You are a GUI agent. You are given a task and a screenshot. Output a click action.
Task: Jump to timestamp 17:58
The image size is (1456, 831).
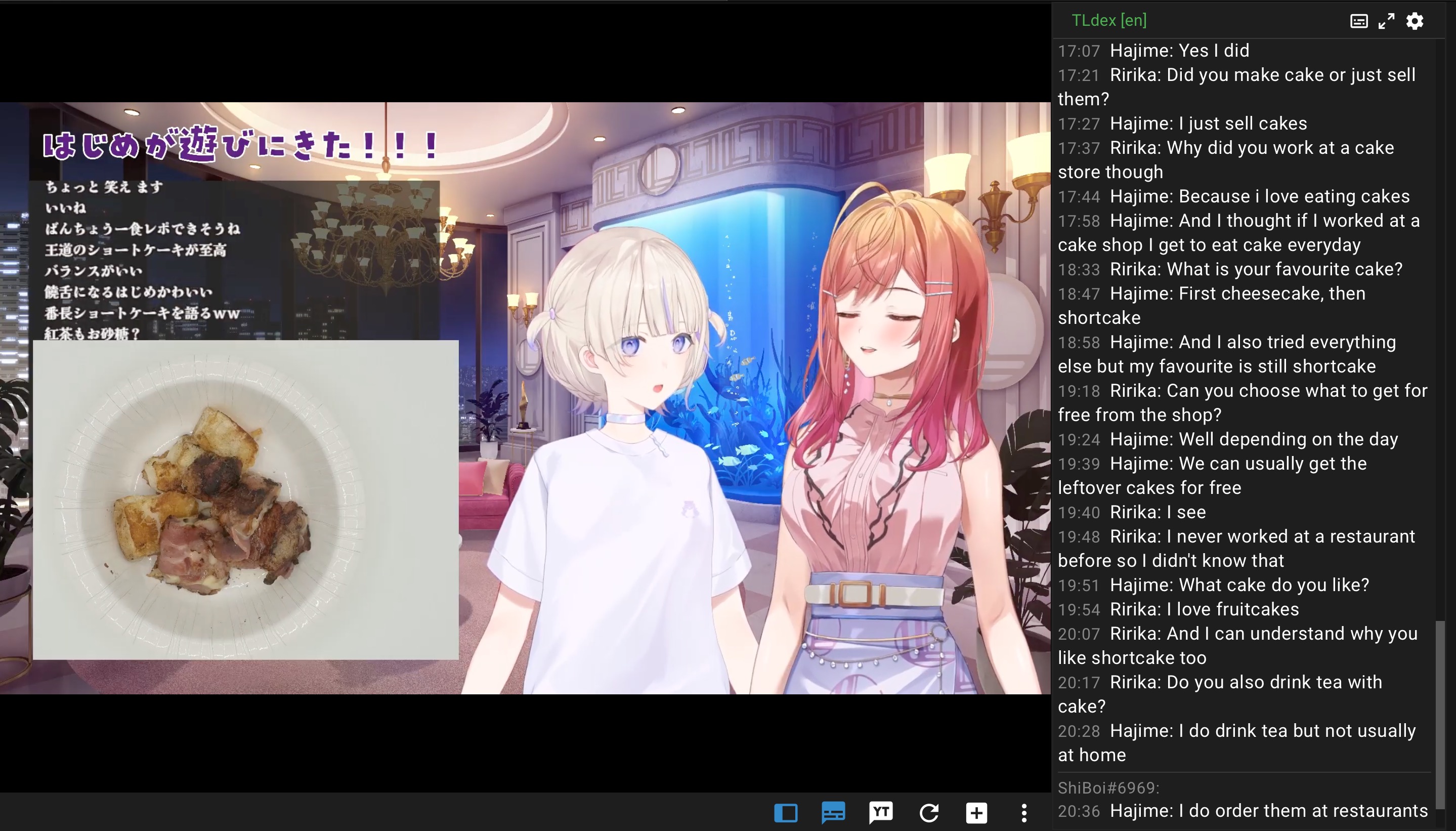tap(1078, 221)
